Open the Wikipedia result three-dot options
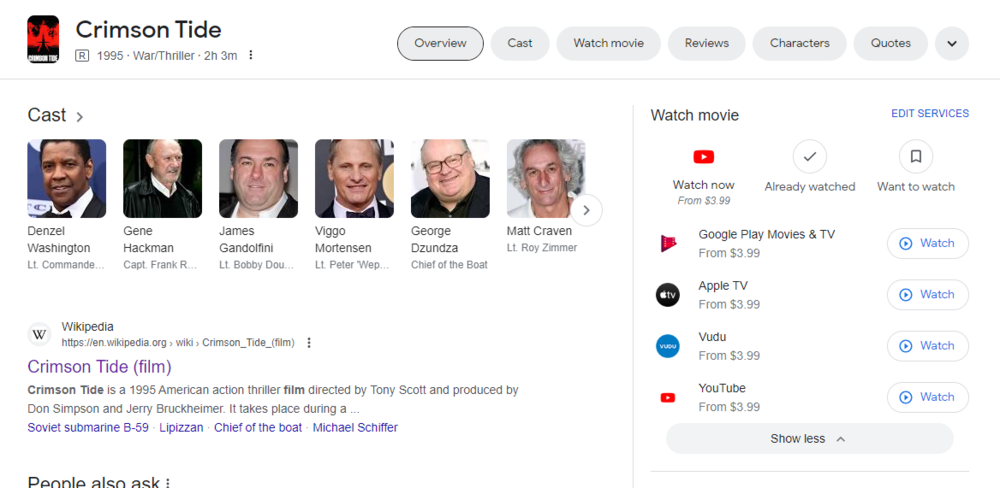Screen dimensions: 1000x488 tap(309, 343)
